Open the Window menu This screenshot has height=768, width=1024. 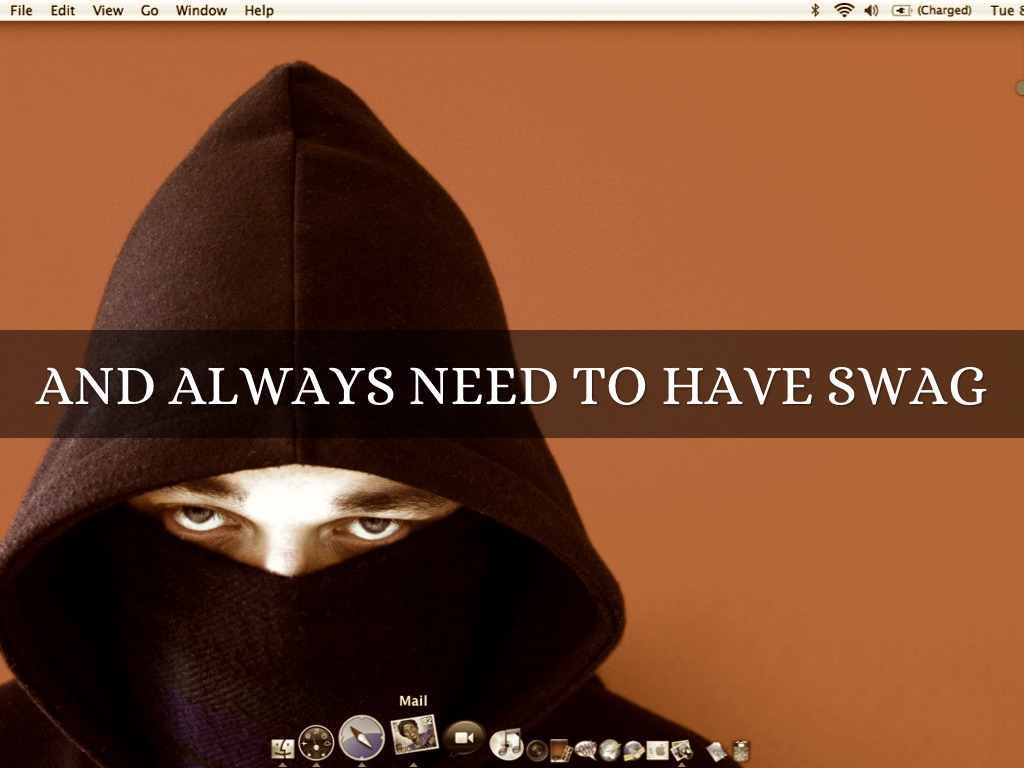click(x=201, y=10)
